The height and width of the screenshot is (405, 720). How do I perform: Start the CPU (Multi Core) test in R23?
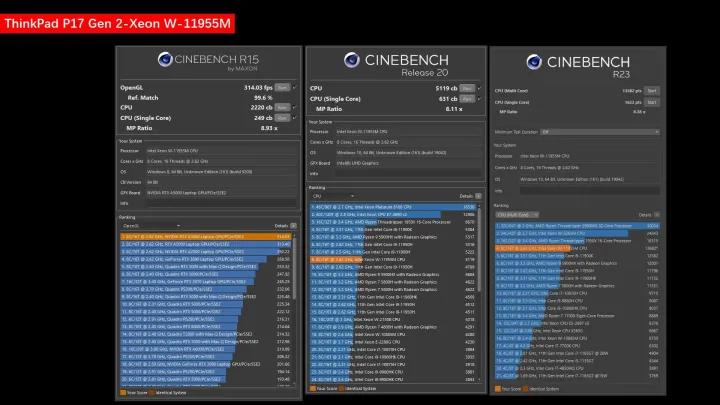pyautogui.click(x=653, y=90)
